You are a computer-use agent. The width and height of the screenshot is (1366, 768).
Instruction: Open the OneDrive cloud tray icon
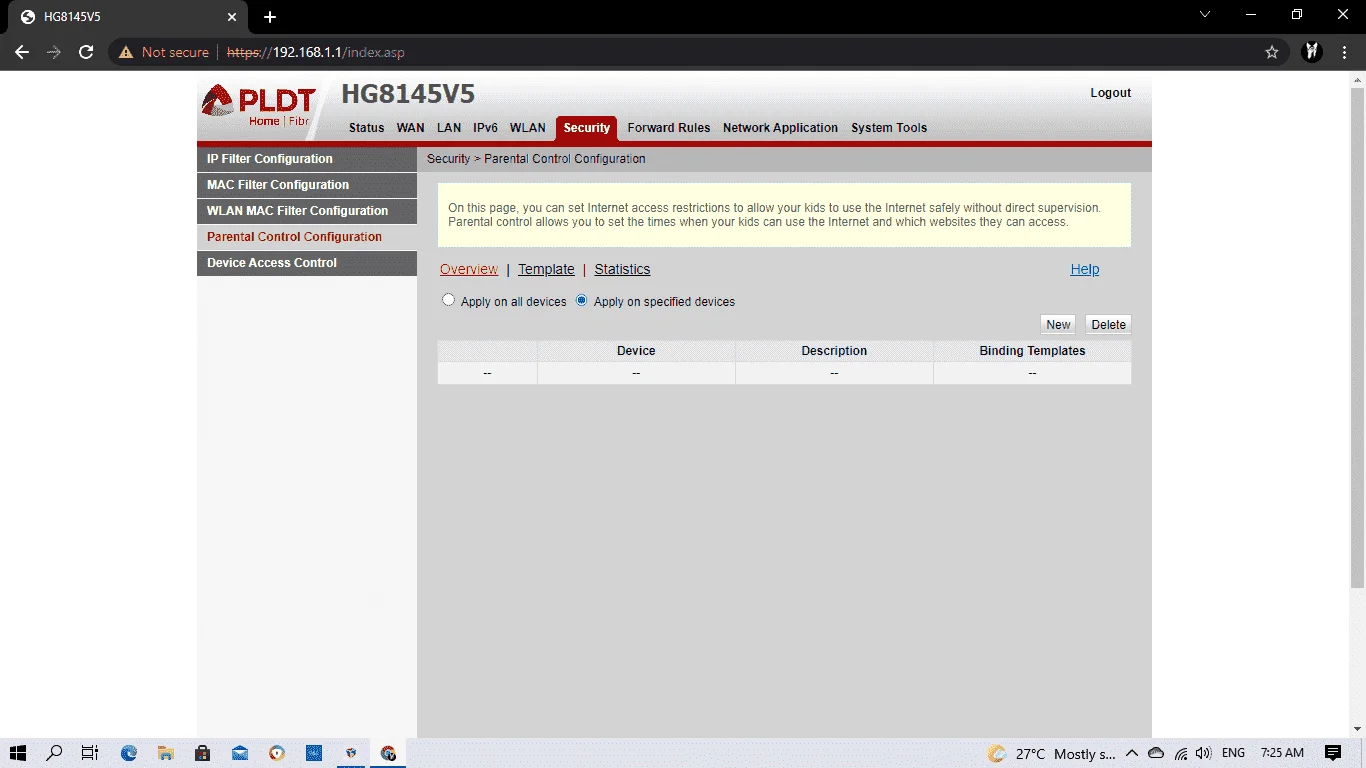(1156, 753)
